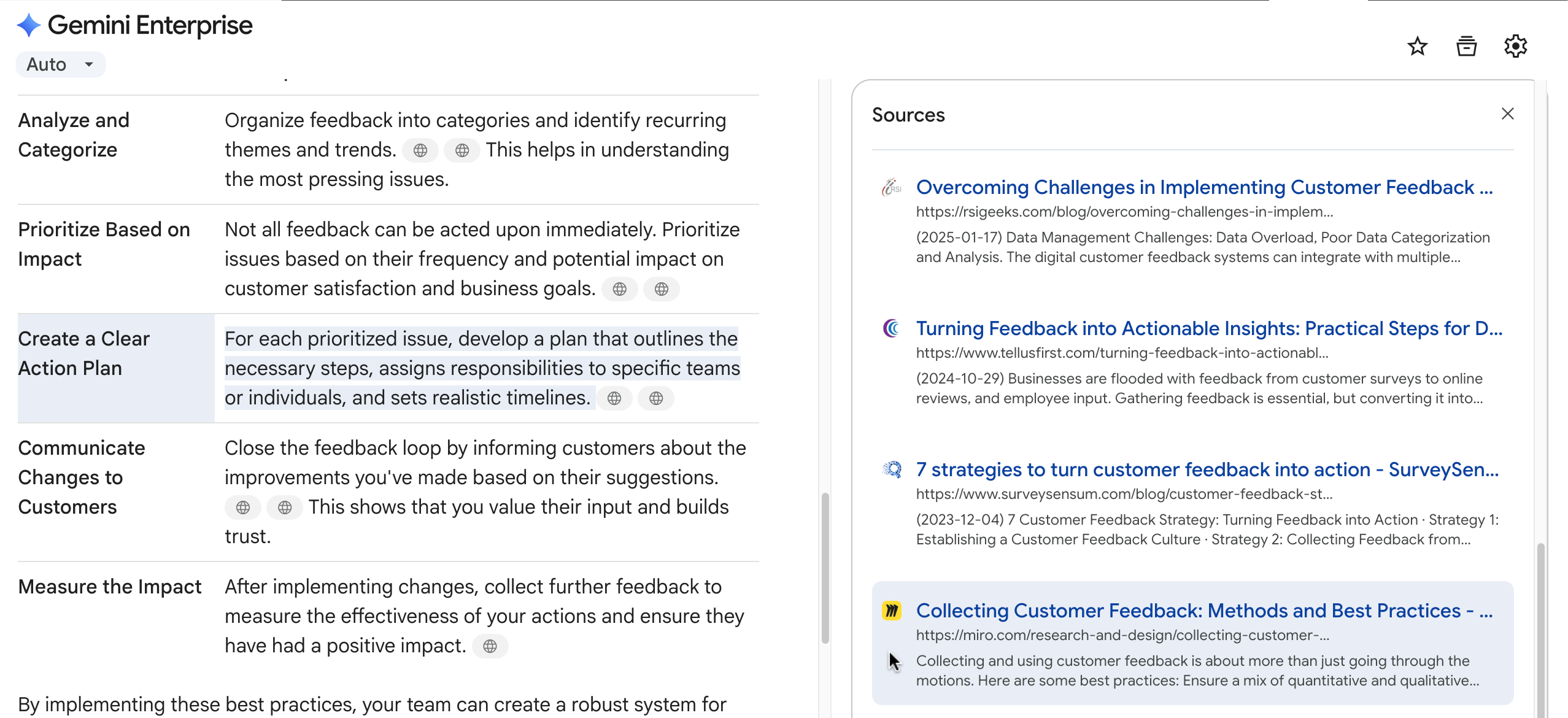1568x718 pixels.
Task: Open 'Collecting Customer Feedback: Methods' Miro link
Action: pos(1204,611)
